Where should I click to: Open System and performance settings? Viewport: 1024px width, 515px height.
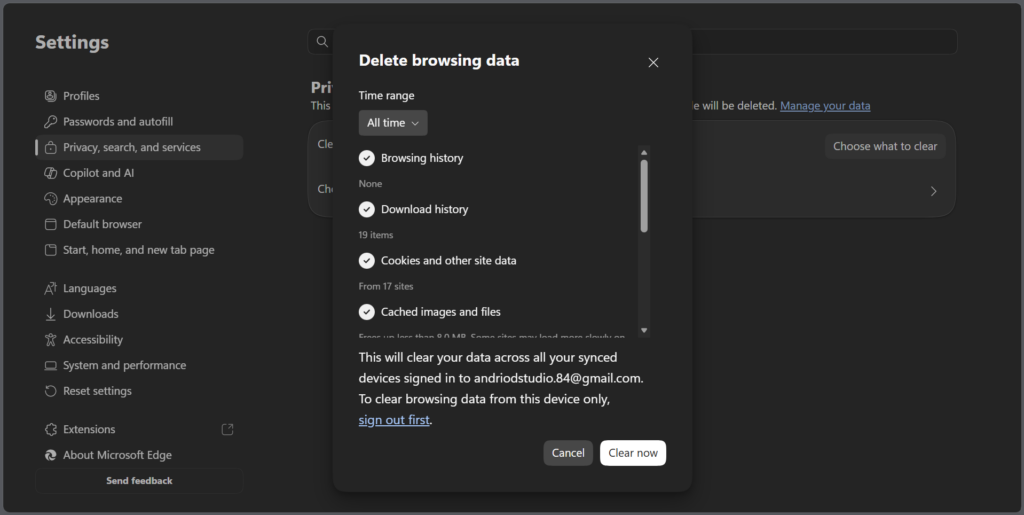click(x=139, y=366)
